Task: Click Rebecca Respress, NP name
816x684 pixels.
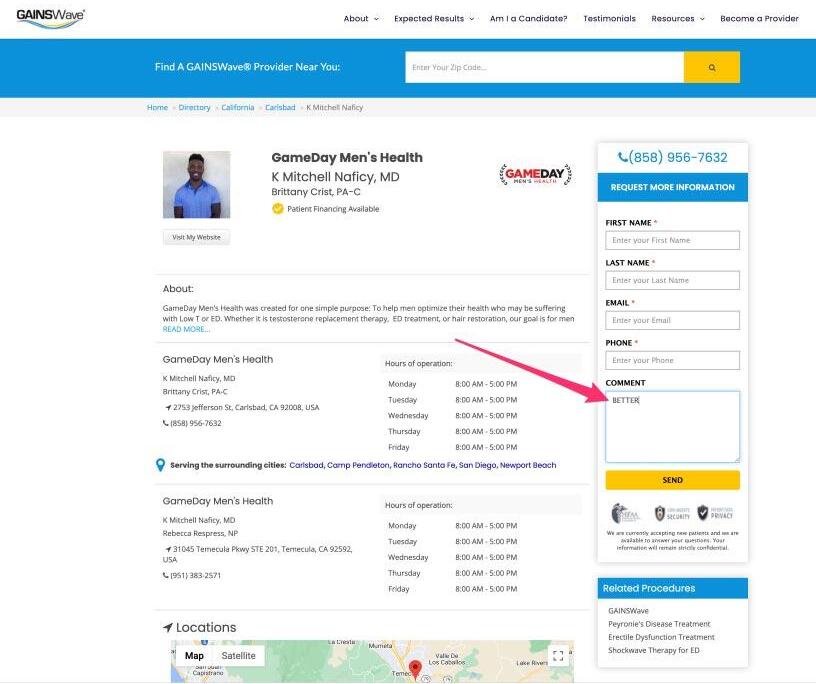Action: (200, 534)
